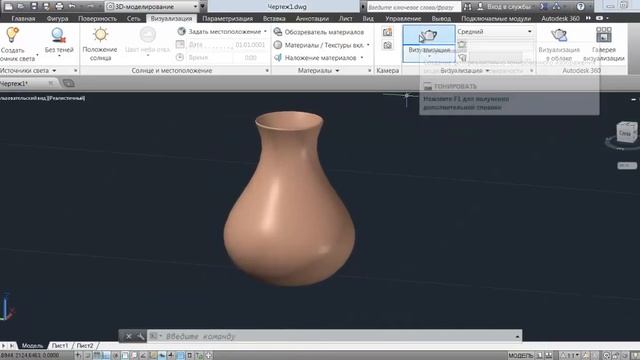Switch to the Аннотации ribbon tab
This screenshot has height=360, width=640.
click(x=312, y=18)
